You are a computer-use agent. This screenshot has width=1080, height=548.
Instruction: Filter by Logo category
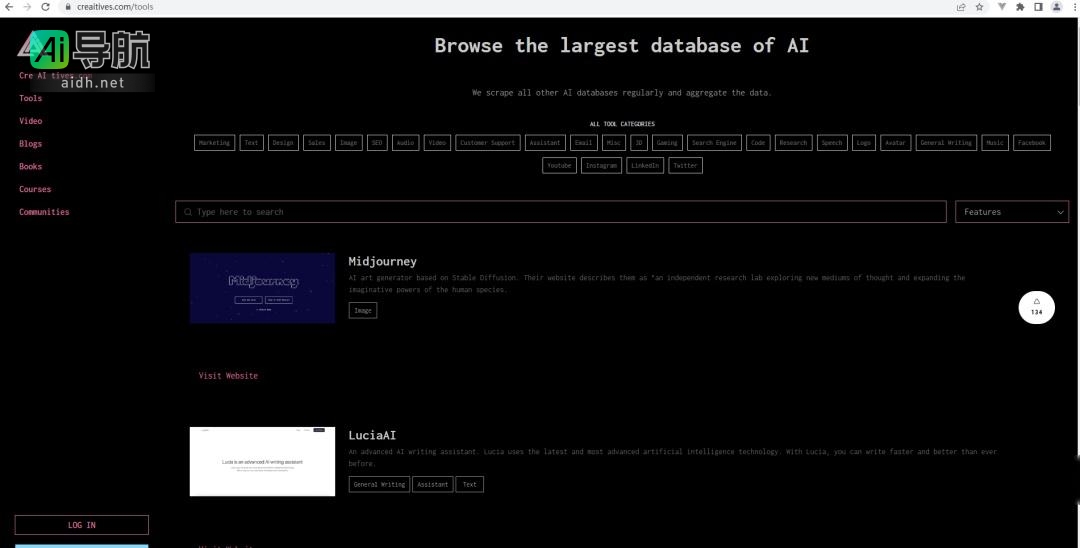[864, 143]
